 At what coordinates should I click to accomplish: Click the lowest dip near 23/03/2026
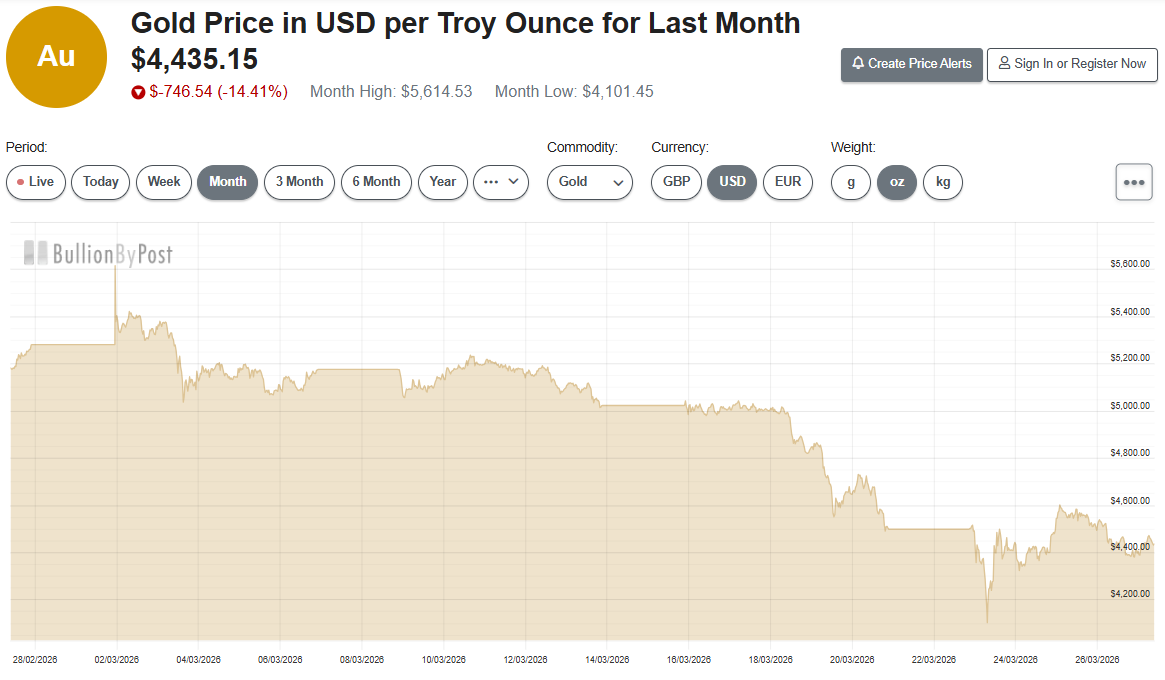(987, 622)
